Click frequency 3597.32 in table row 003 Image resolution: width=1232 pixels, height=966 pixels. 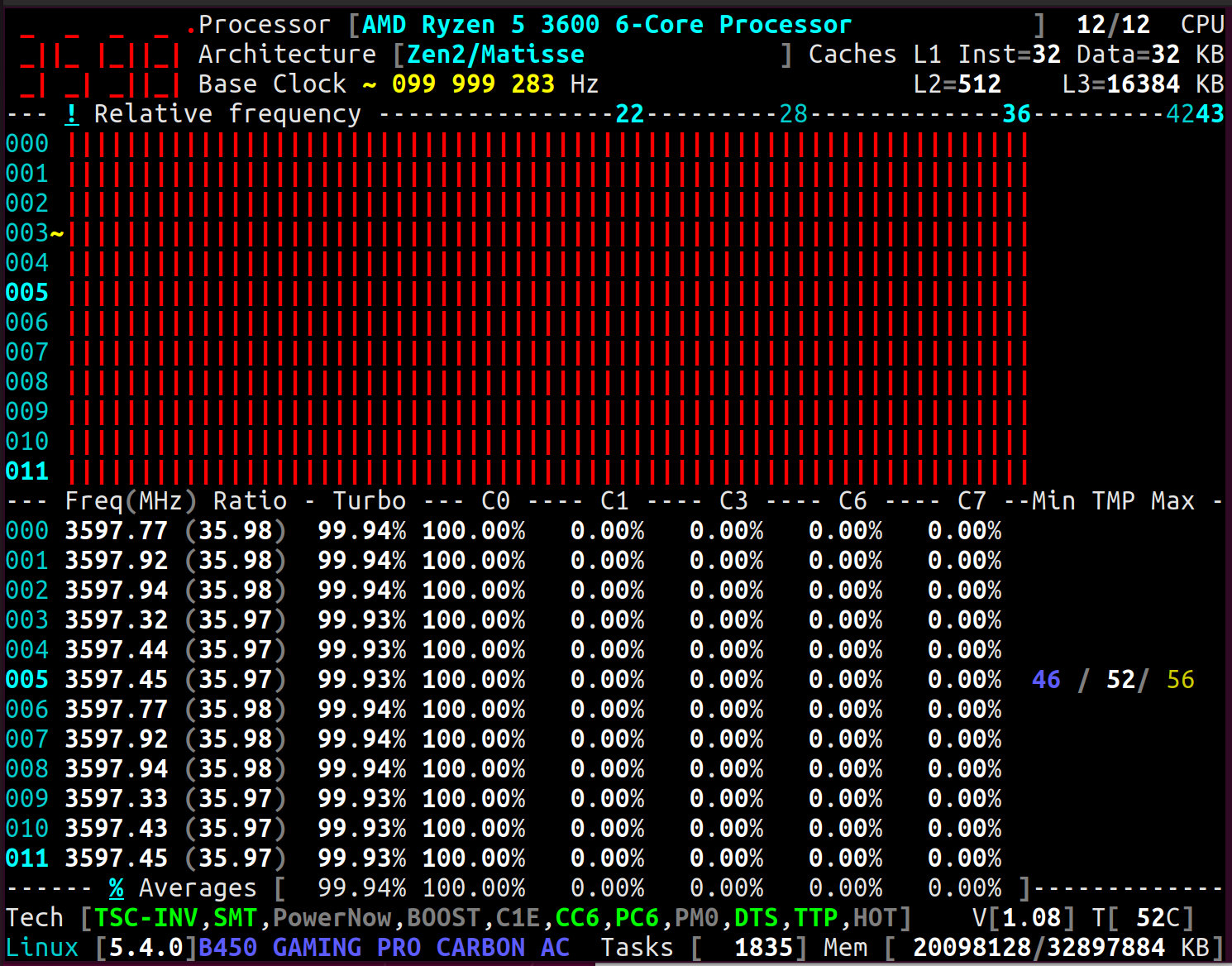tap(117, 620)
